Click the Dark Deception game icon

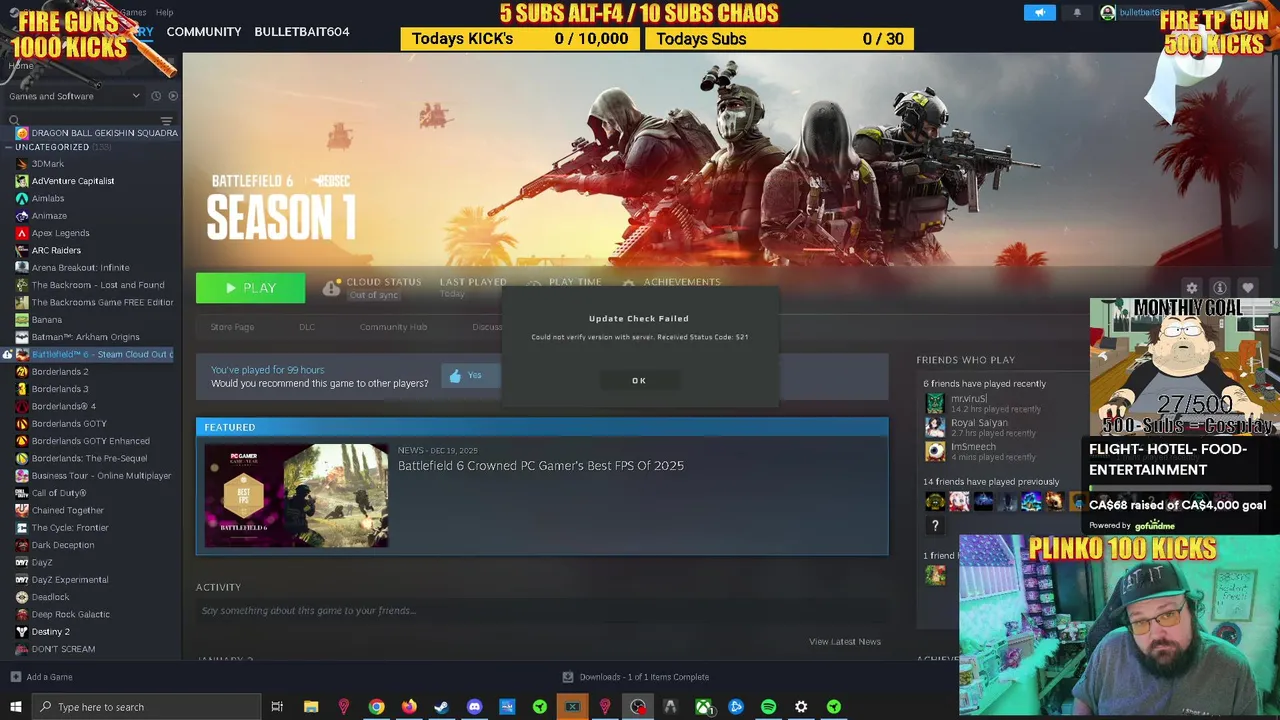21,545
